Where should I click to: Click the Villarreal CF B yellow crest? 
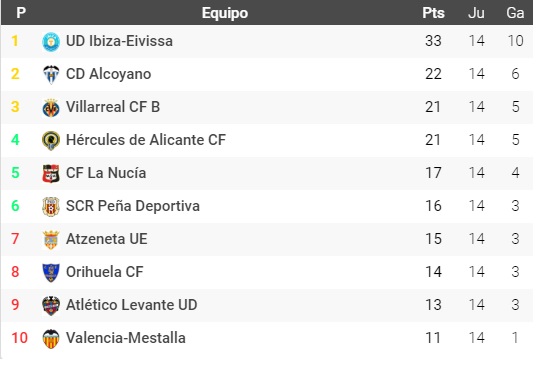[x=51, y=107]
